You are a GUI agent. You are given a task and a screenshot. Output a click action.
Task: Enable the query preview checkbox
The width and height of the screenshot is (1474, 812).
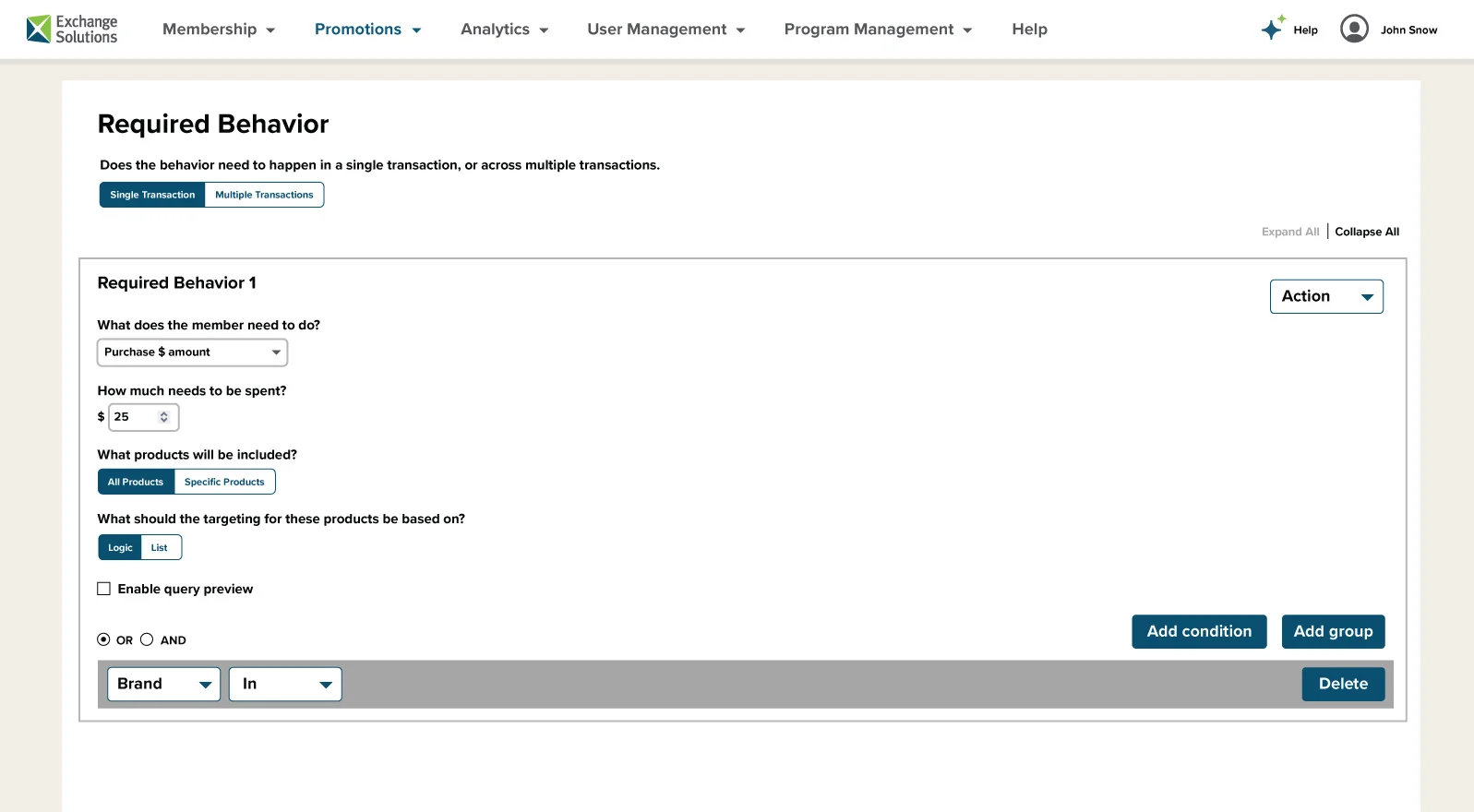pos(104,589)
